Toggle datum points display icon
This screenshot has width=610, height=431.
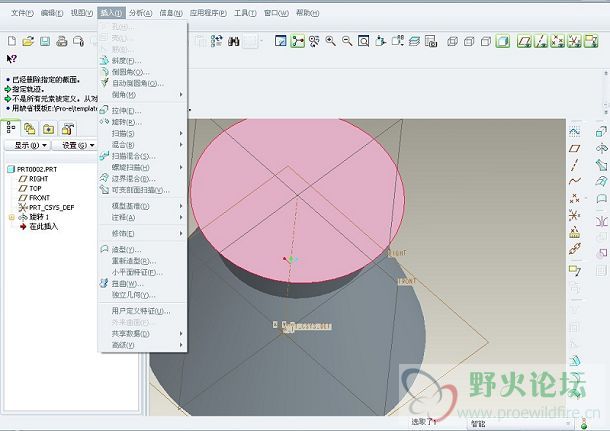click(557, 41)
